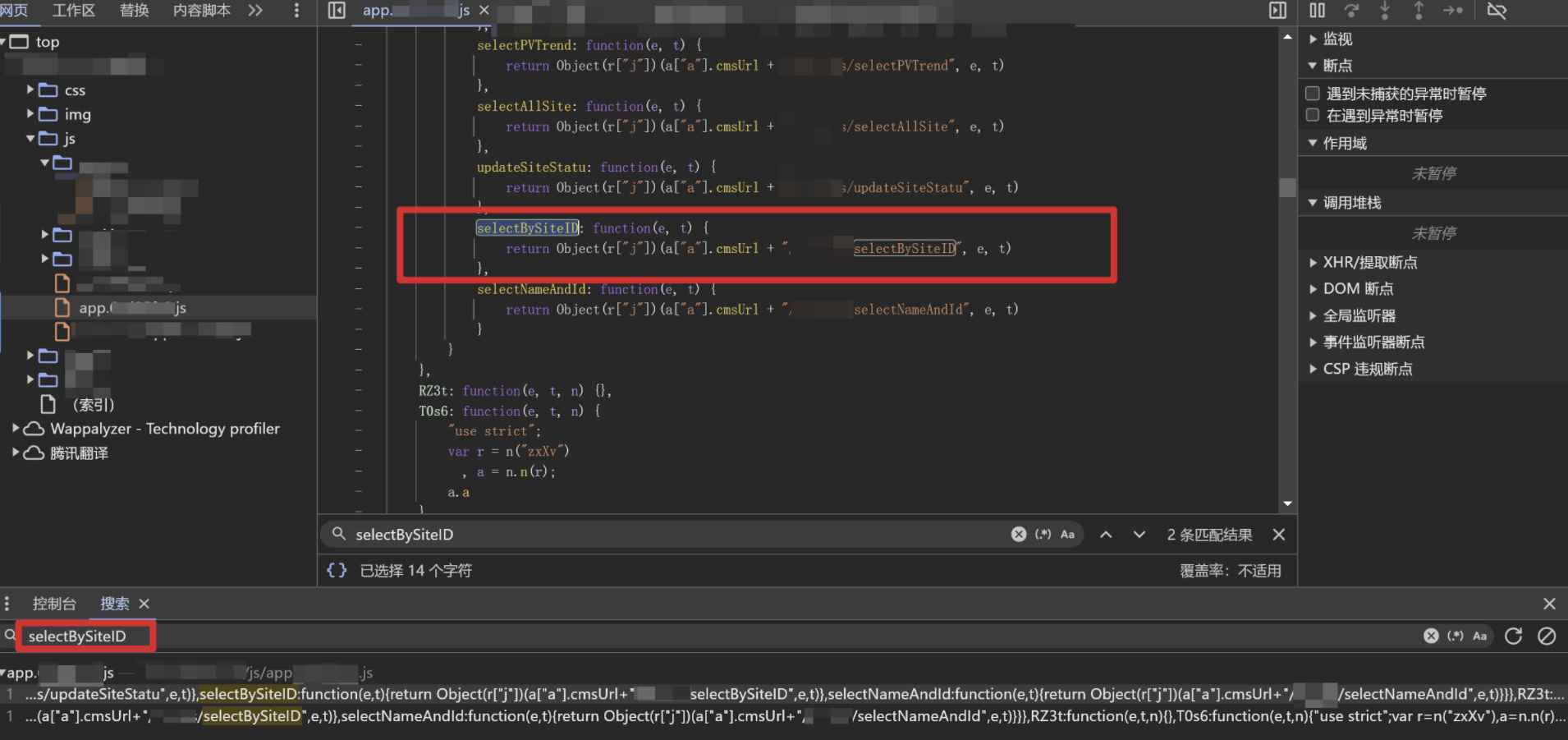Clear the global search input
The height and width of the screenshot is (740, 1568).
tap(1431, 636)
